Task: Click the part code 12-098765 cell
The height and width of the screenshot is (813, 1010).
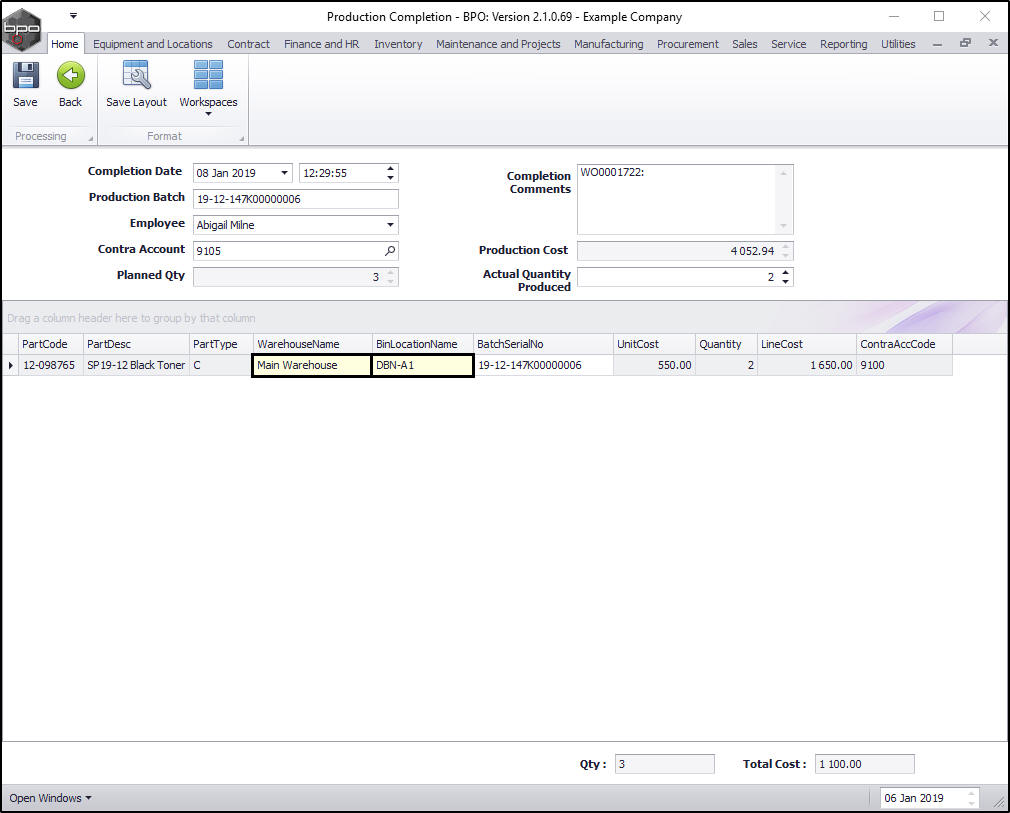Action: tap(51, 365)
